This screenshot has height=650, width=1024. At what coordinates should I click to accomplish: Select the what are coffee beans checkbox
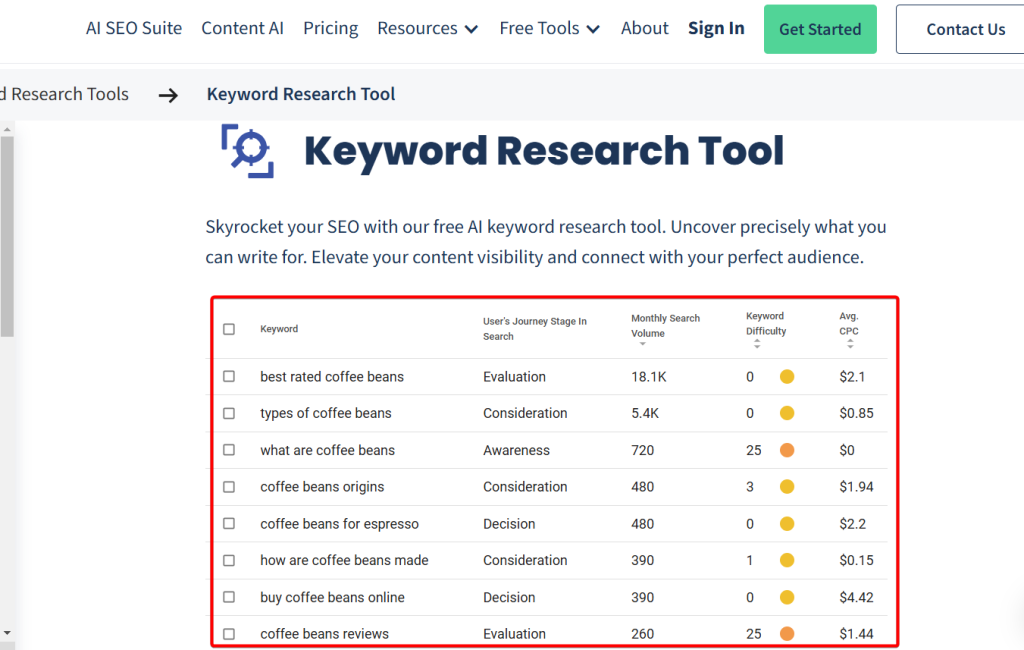click(229, 450)
